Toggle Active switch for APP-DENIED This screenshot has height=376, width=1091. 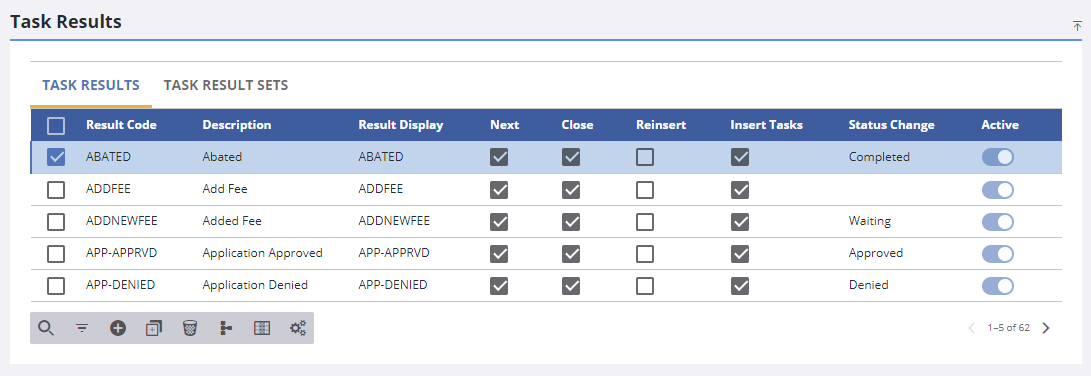click(x=998, y=285)
